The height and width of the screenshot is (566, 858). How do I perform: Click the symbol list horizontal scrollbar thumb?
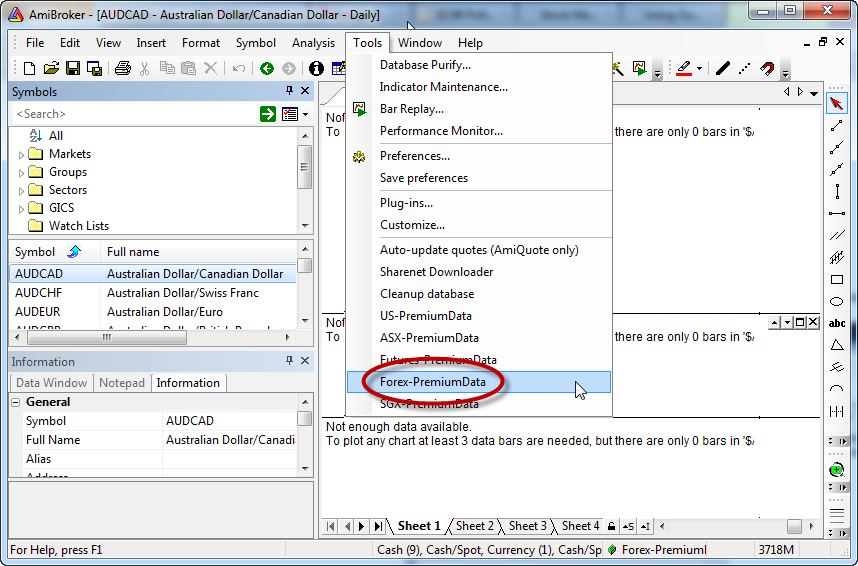point(107,338)
